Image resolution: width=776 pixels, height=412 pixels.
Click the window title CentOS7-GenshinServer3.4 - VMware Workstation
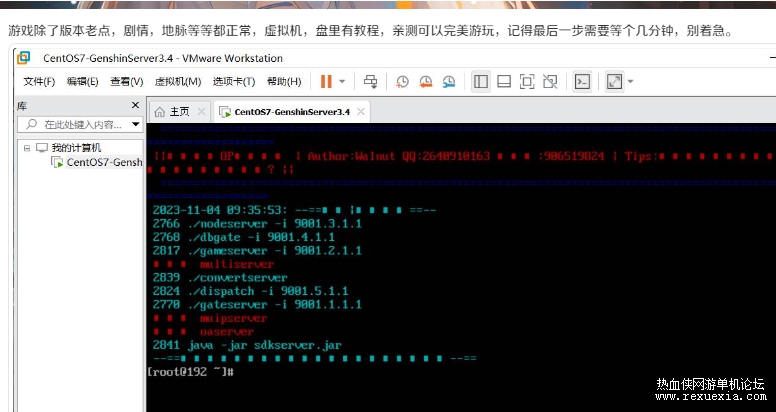(x=163, y=58)
